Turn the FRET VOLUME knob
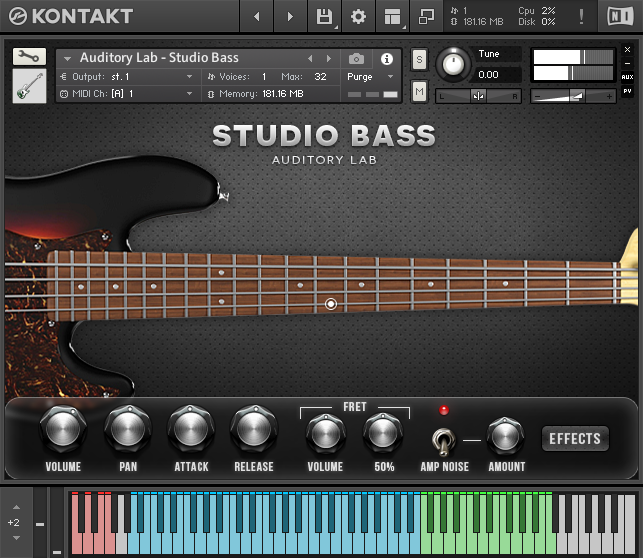Screen dimensions: 643x558 point(326,433)
